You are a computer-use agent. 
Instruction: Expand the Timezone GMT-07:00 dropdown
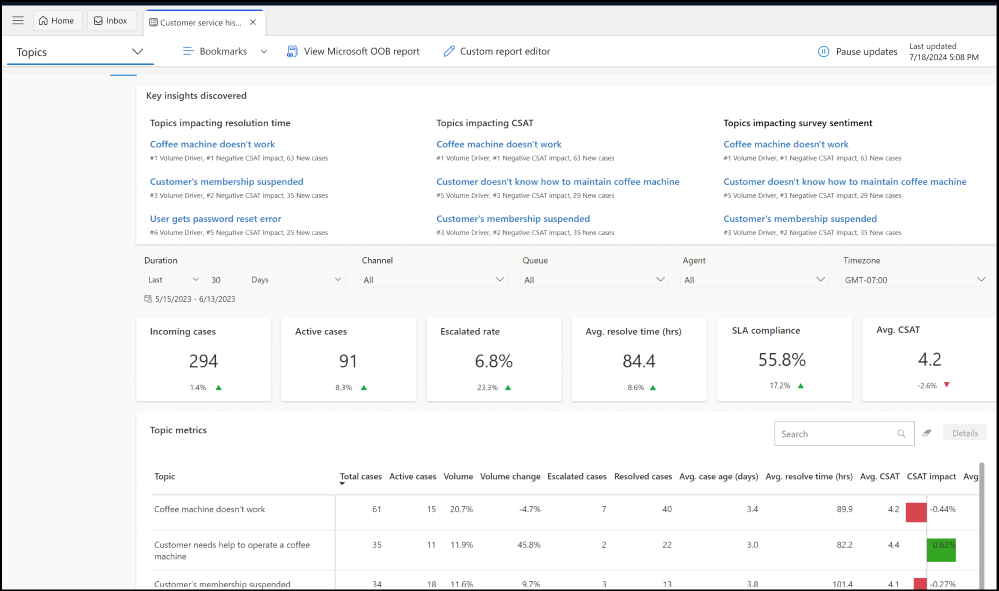(915, 280)
